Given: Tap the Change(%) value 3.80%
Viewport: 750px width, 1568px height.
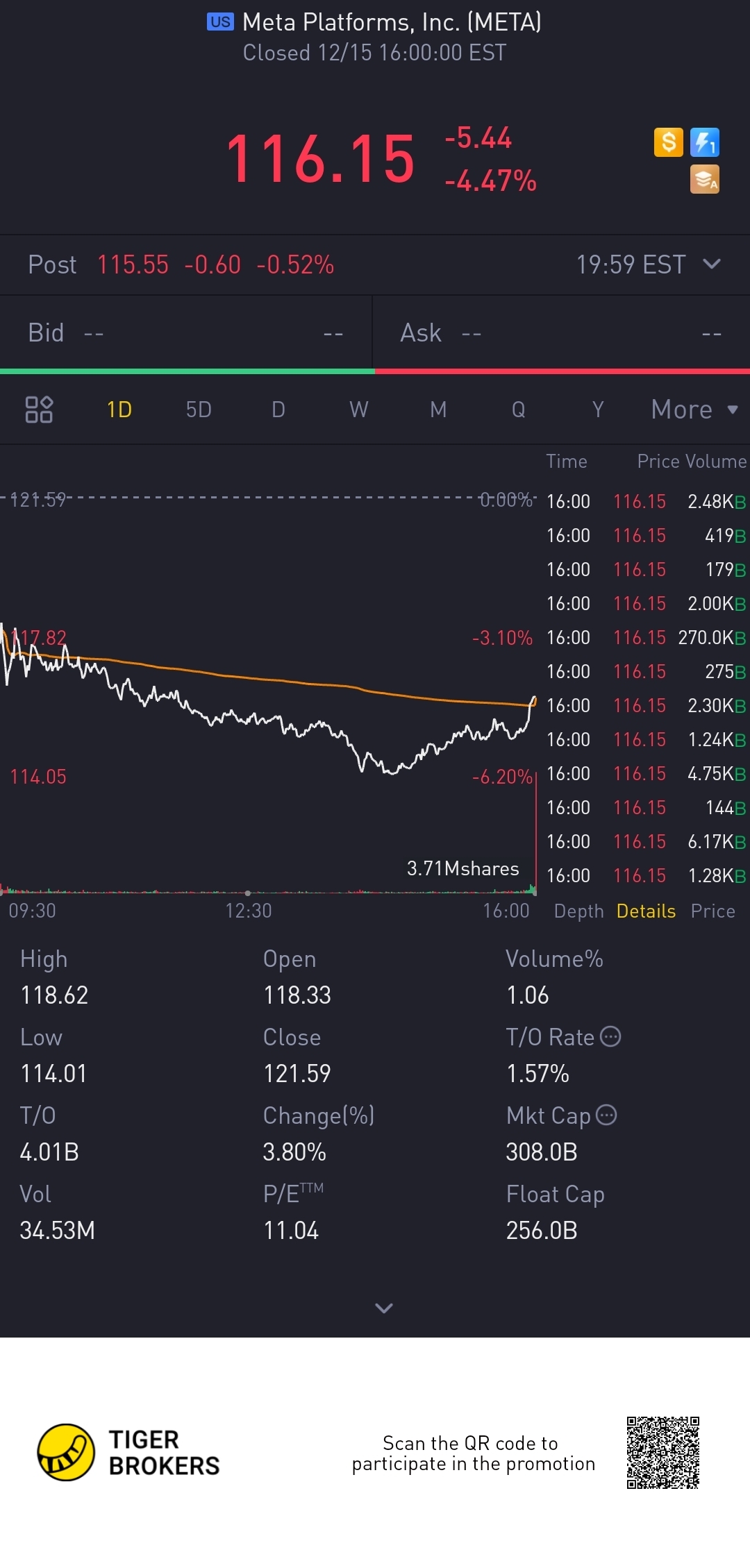Looking at the screenshot, I should pos(294,1152).
